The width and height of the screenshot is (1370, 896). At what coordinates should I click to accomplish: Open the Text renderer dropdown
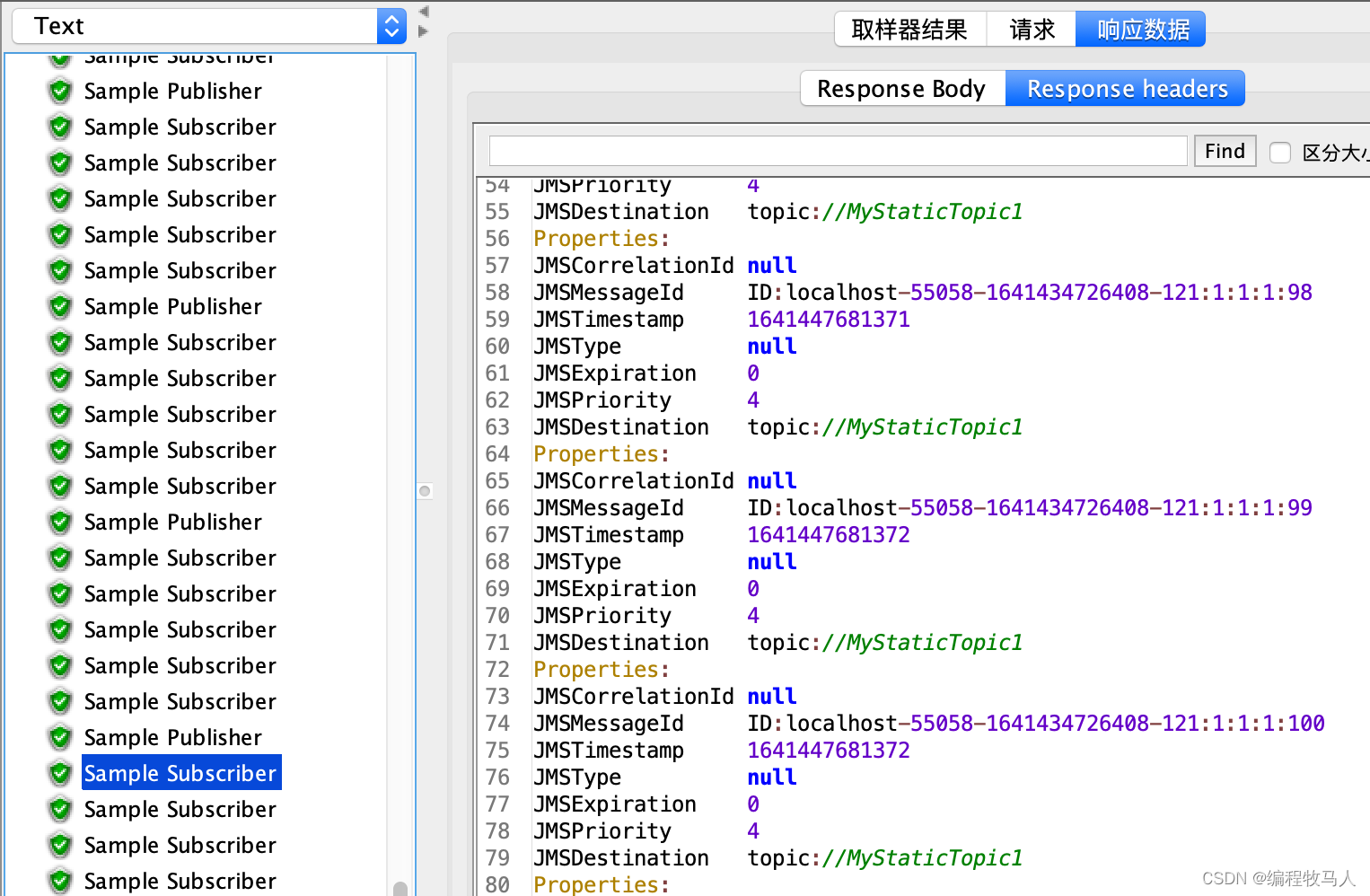[x=209, y=26]
